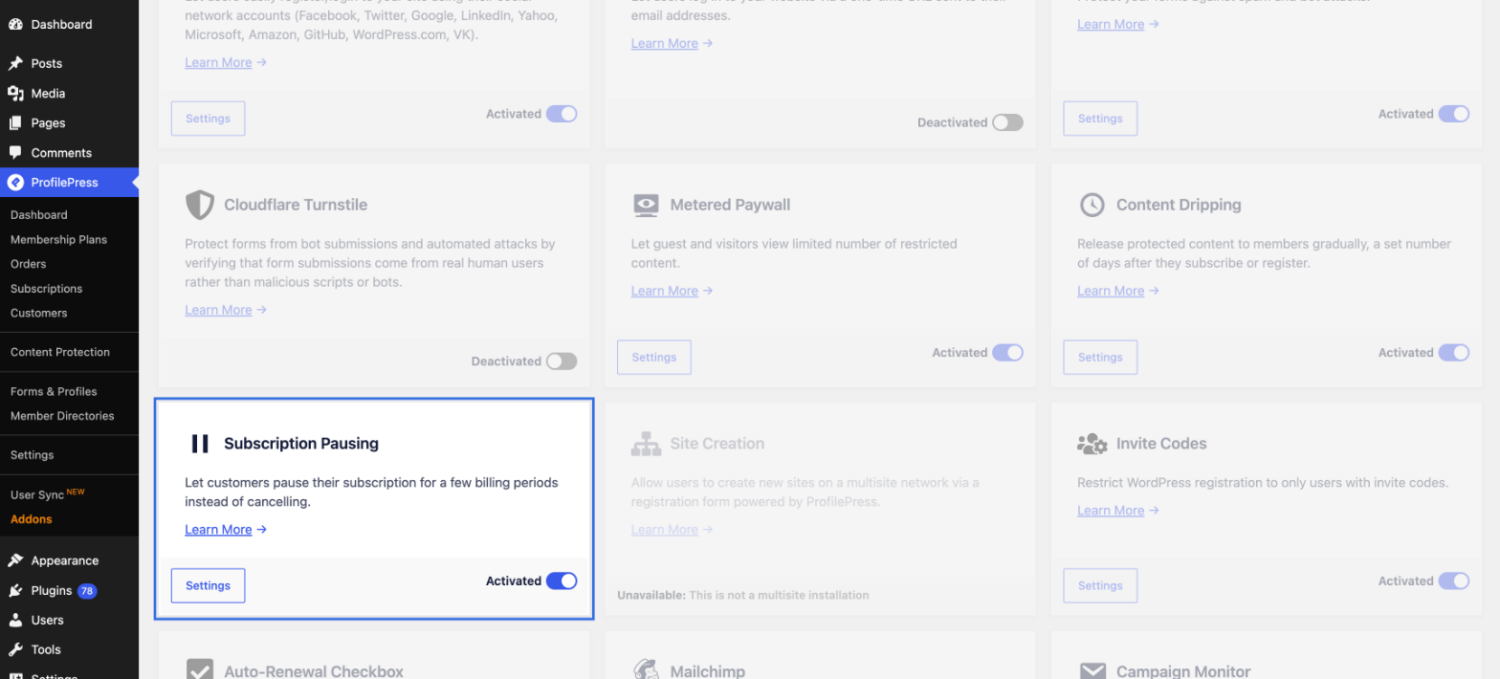1500x679 pixels.
Task: Click the Pages icon in the sidebar
Action: coord(15,123)
